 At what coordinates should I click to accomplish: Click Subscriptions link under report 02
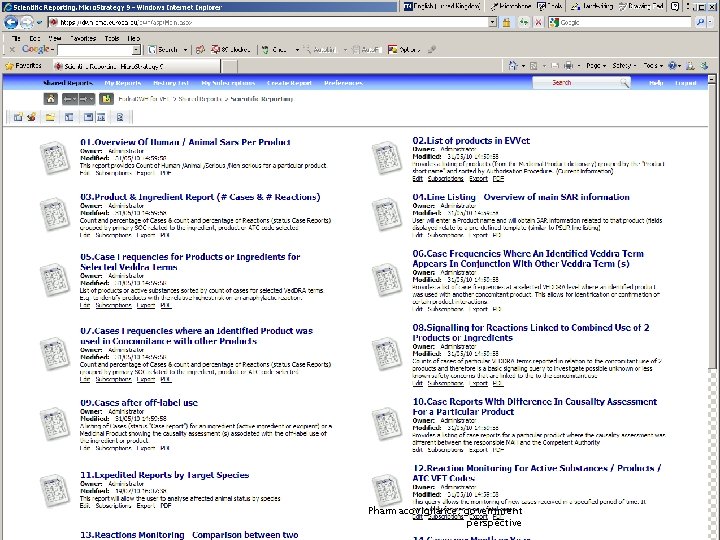[x=445, y=179]
